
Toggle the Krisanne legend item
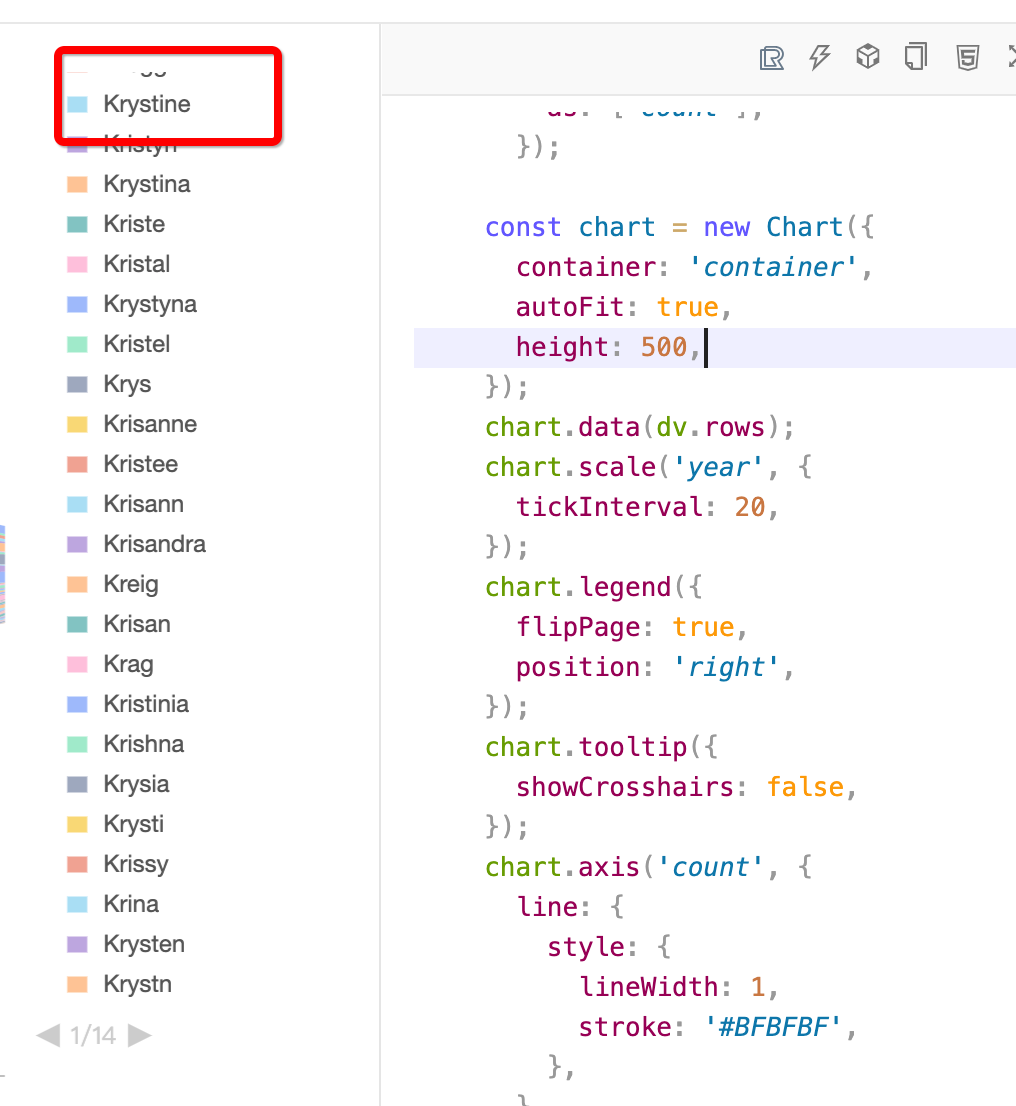132,425
